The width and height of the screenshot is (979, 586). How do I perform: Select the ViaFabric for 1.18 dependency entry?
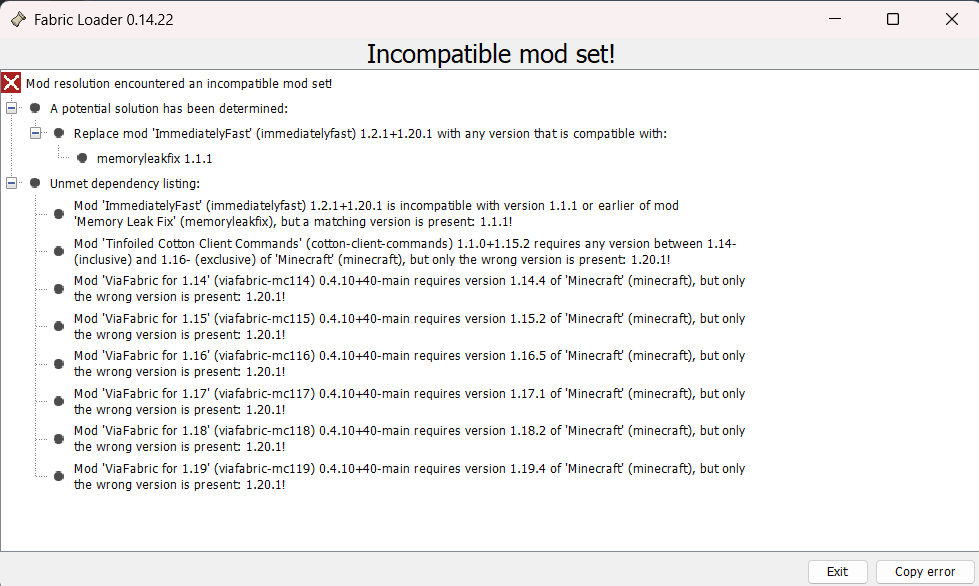point(400,438)
